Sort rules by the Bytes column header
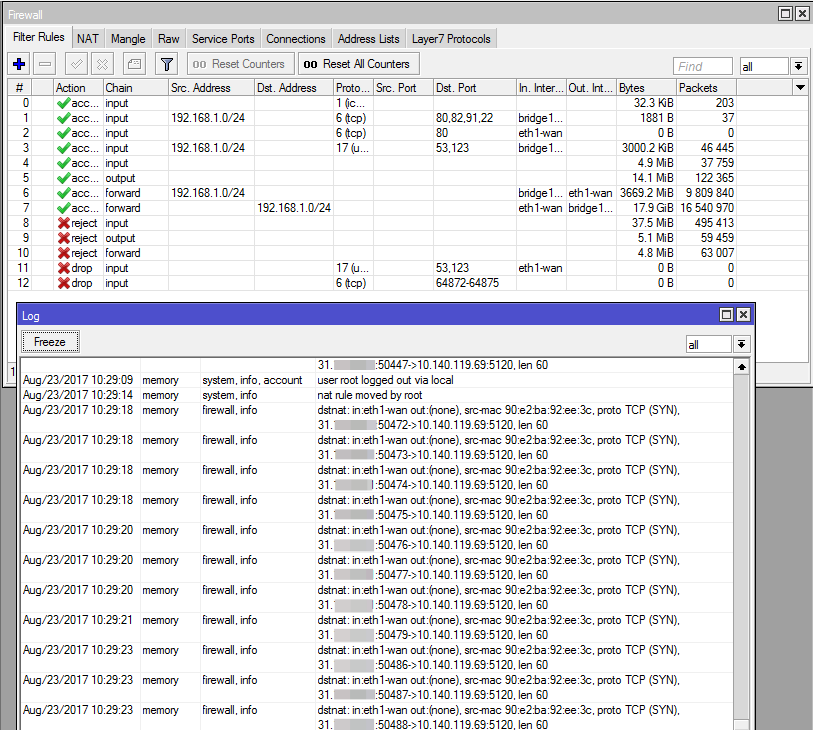The height and width of the screenshot is (730, 813). click(646, 88)
